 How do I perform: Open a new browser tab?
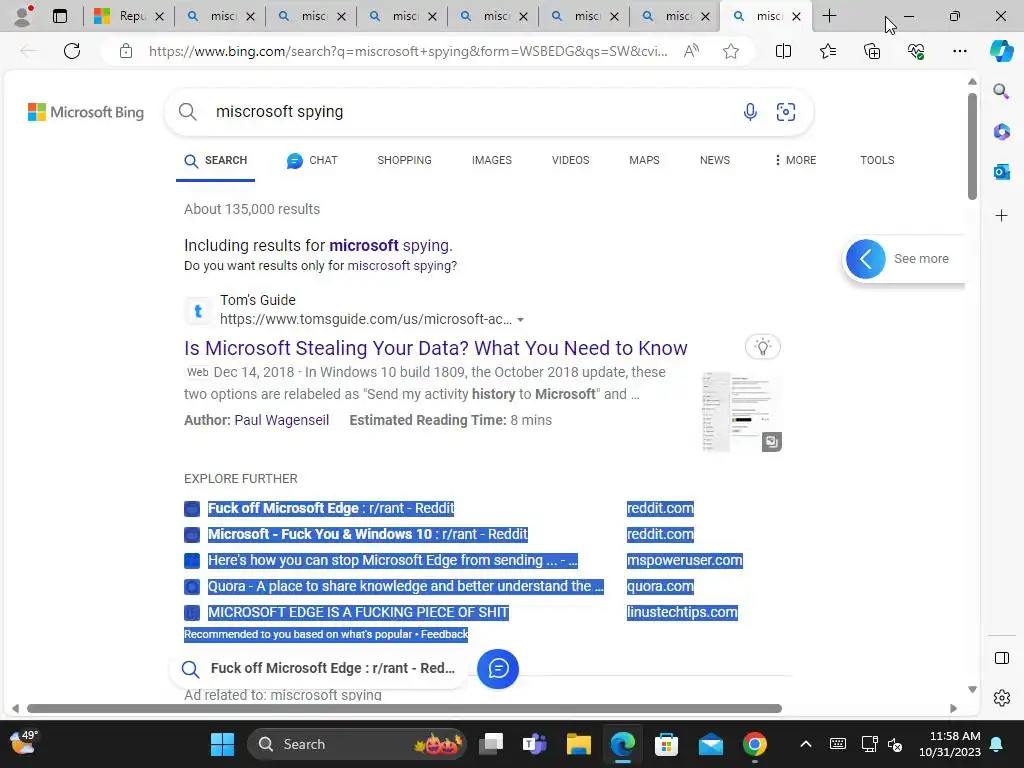(829, 16)
